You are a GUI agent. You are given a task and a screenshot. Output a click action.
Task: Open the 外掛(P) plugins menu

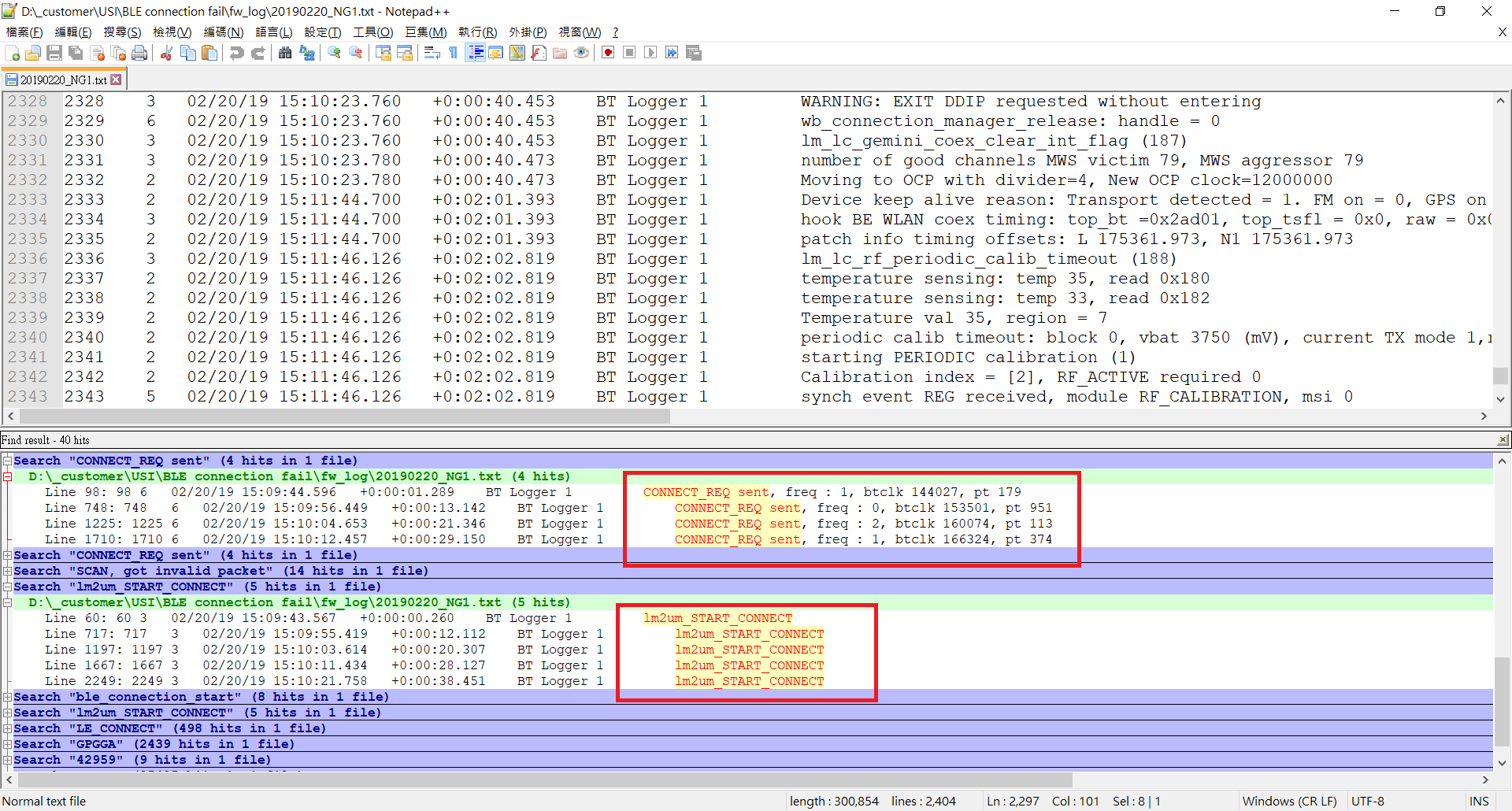click(528, 32)
